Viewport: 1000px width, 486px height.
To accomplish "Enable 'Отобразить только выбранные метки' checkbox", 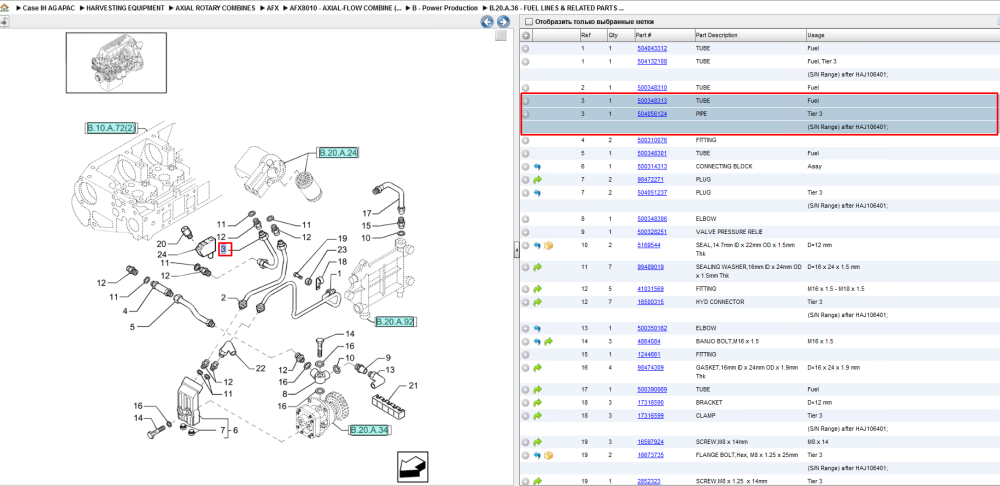I will click(528, 22).
